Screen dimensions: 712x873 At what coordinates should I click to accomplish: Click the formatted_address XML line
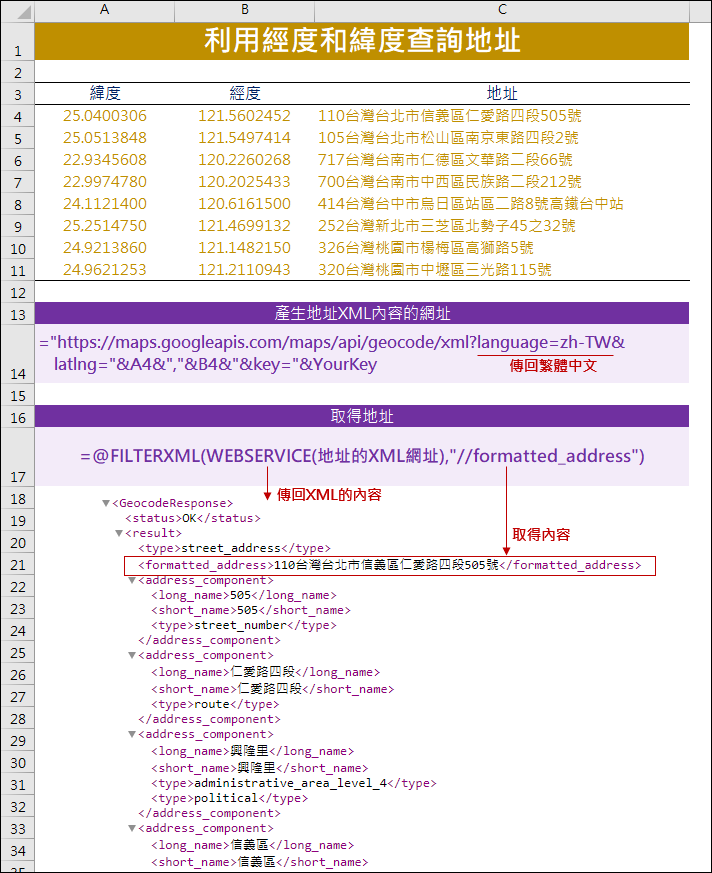click(x=390, y=565)
